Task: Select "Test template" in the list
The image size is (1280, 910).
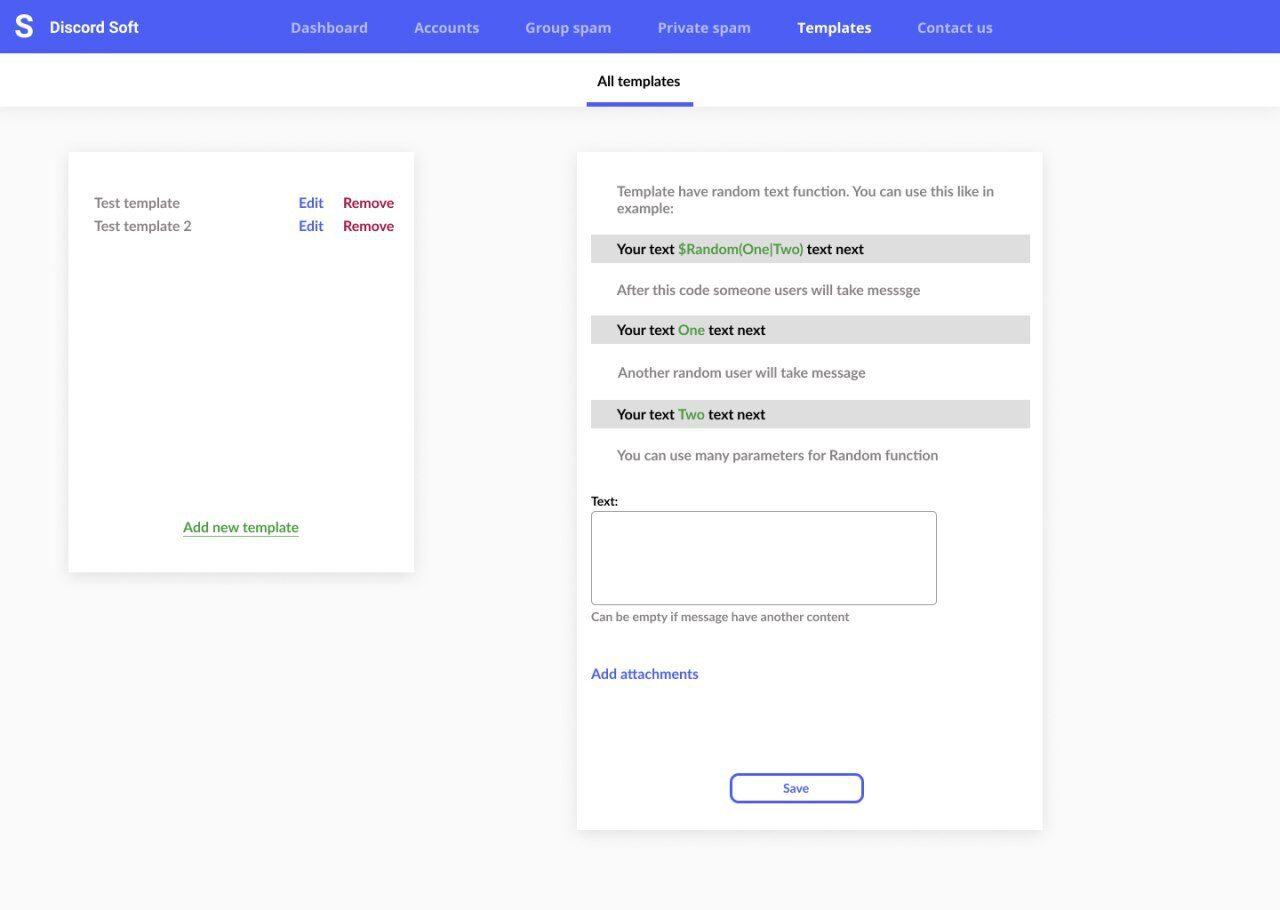Action: [x=137, y=203]
